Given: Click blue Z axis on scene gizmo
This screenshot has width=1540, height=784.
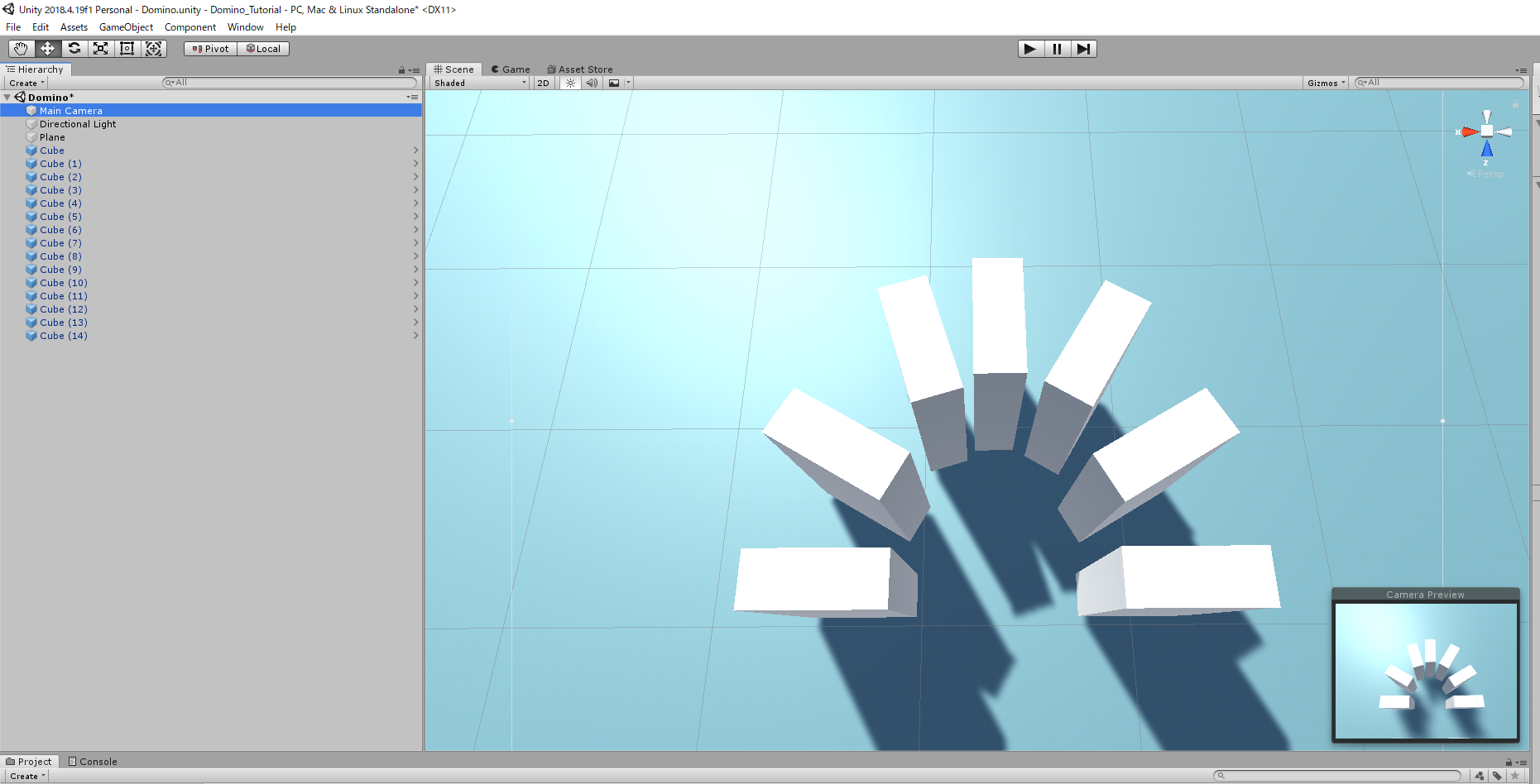Looking at the screenshot, I should click(x=1487, y=150).
